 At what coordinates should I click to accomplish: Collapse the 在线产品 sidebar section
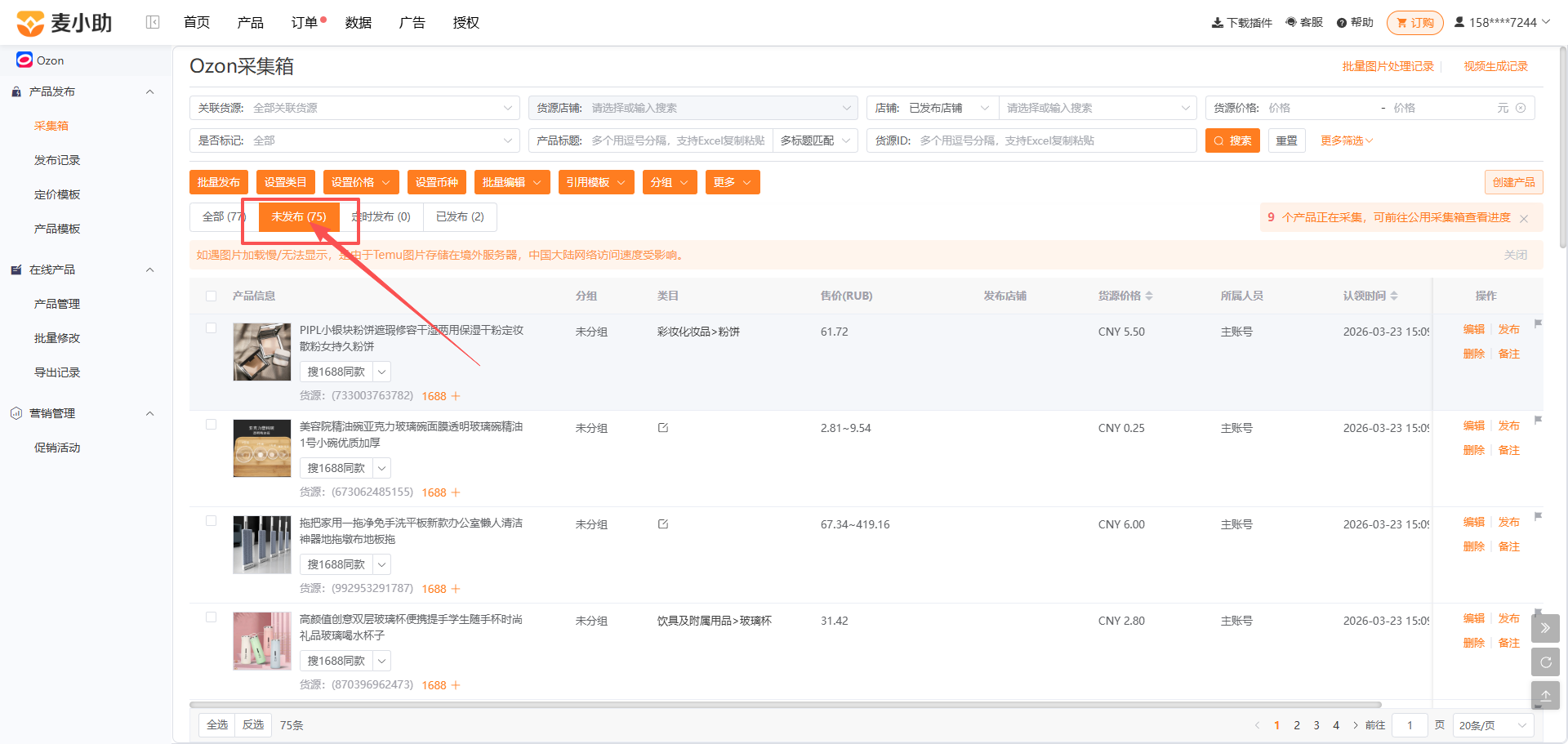pos(150,270)
